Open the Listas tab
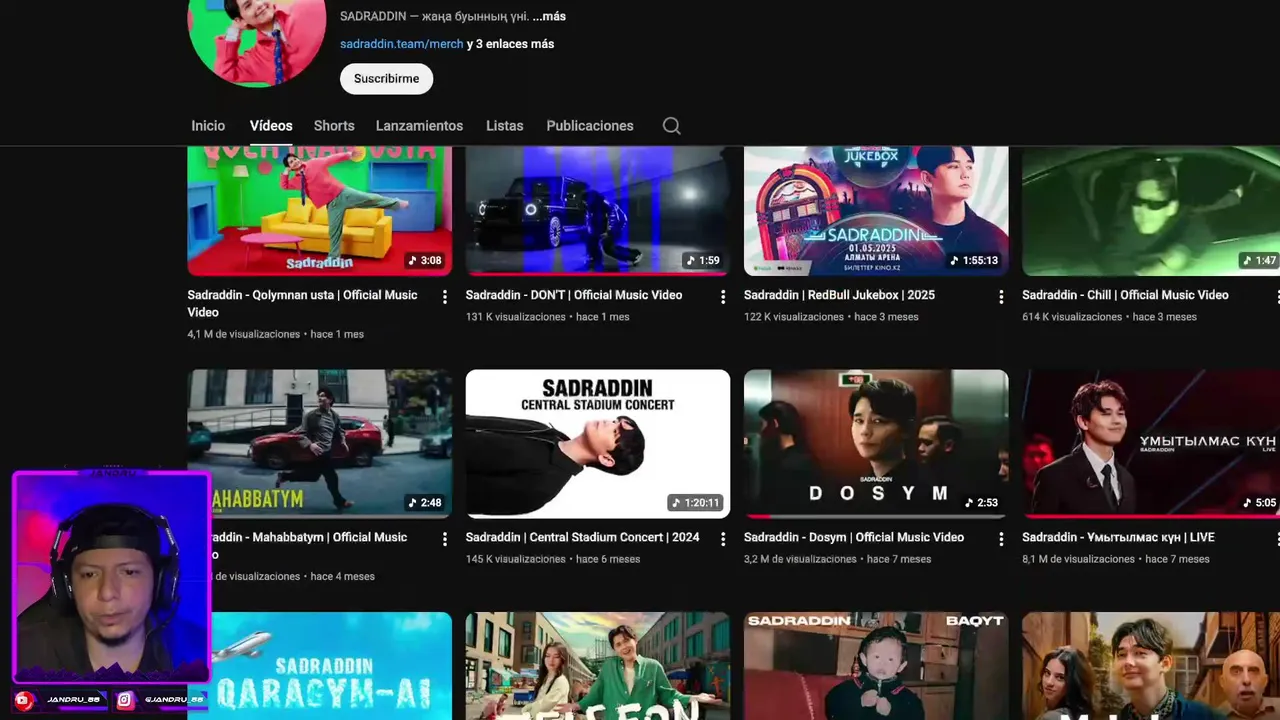1280x720 pixels. [x=504, y=126]
